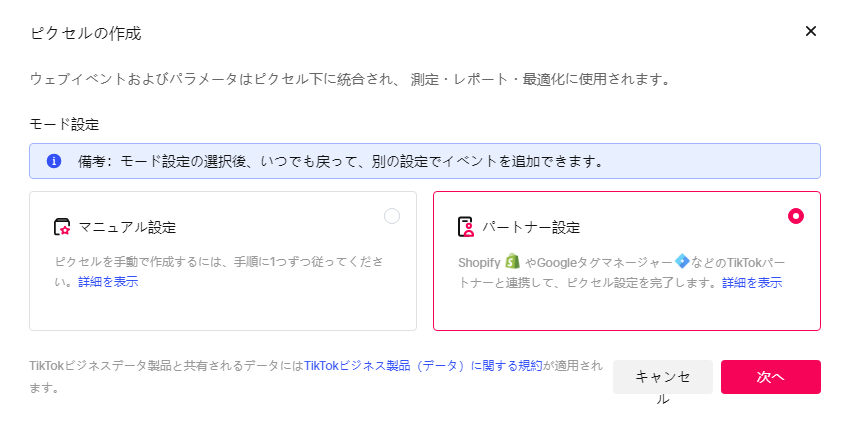Select the マニュアル設定 radio button
This screenshot has width=850, height=422.
[x=392, y=216]
